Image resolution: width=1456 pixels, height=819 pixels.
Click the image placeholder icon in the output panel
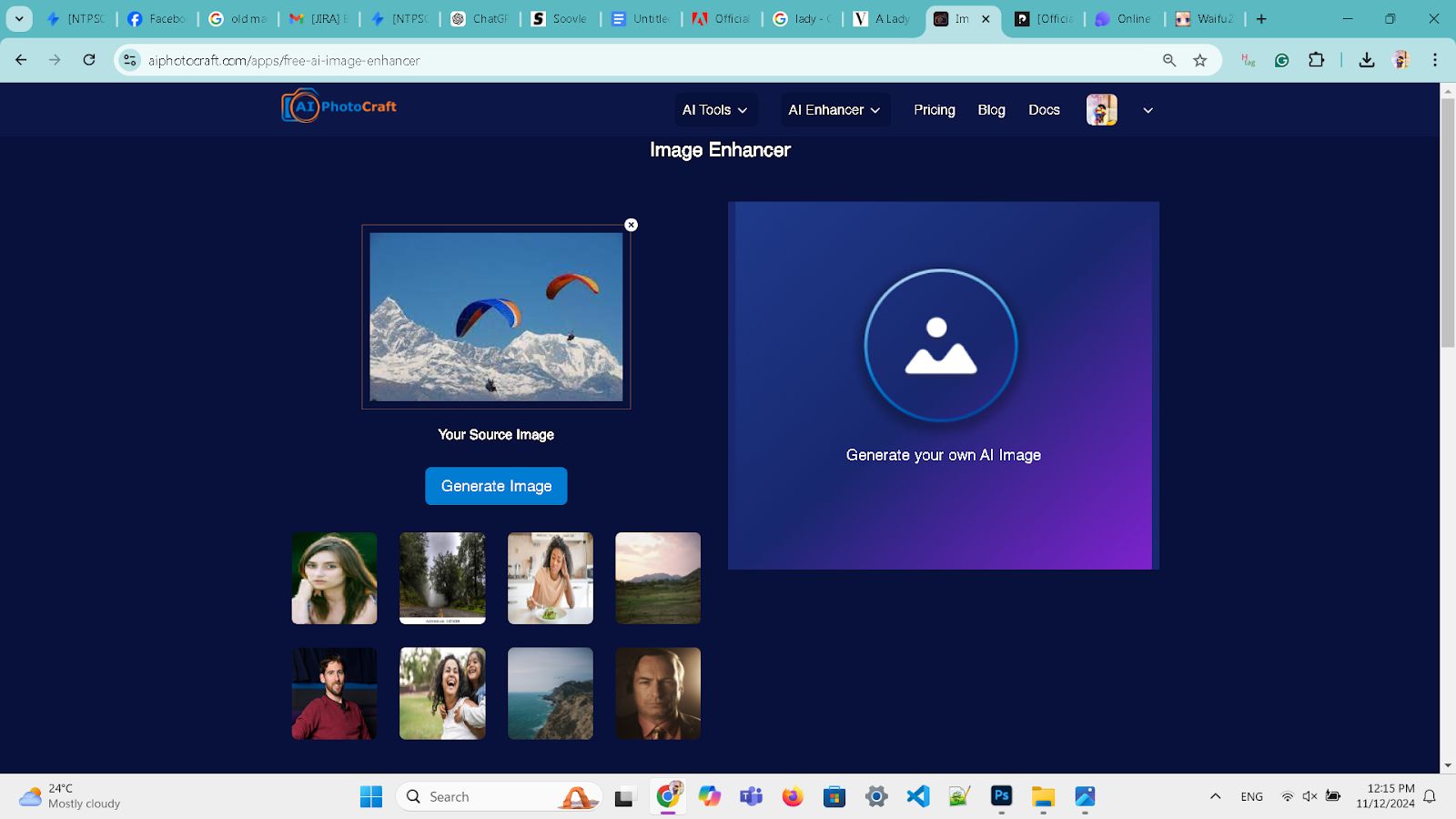(x=941, y=346)
